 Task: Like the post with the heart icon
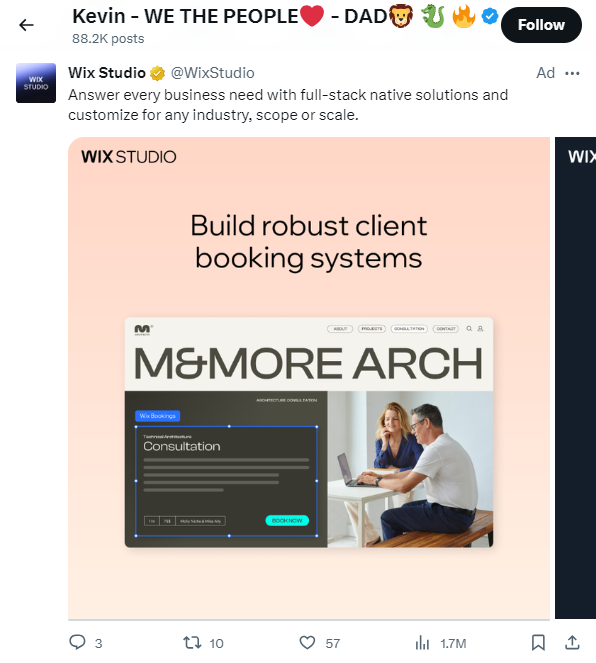(307, 643)
